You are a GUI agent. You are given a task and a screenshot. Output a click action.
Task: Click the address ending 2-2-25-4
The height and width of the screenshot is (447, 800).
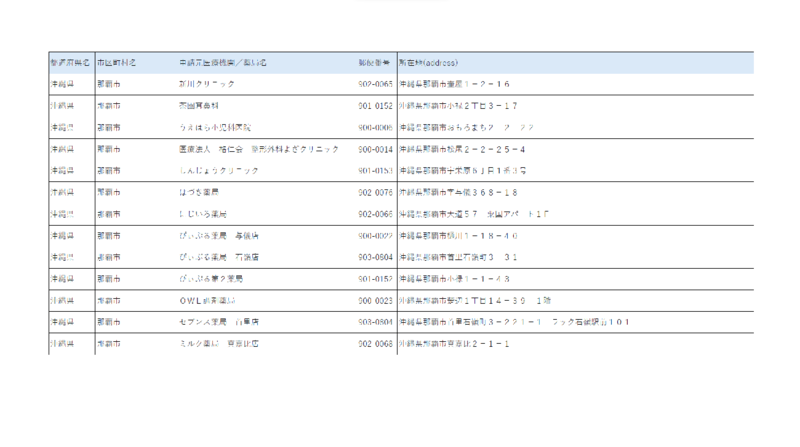(x=461, y=149)
